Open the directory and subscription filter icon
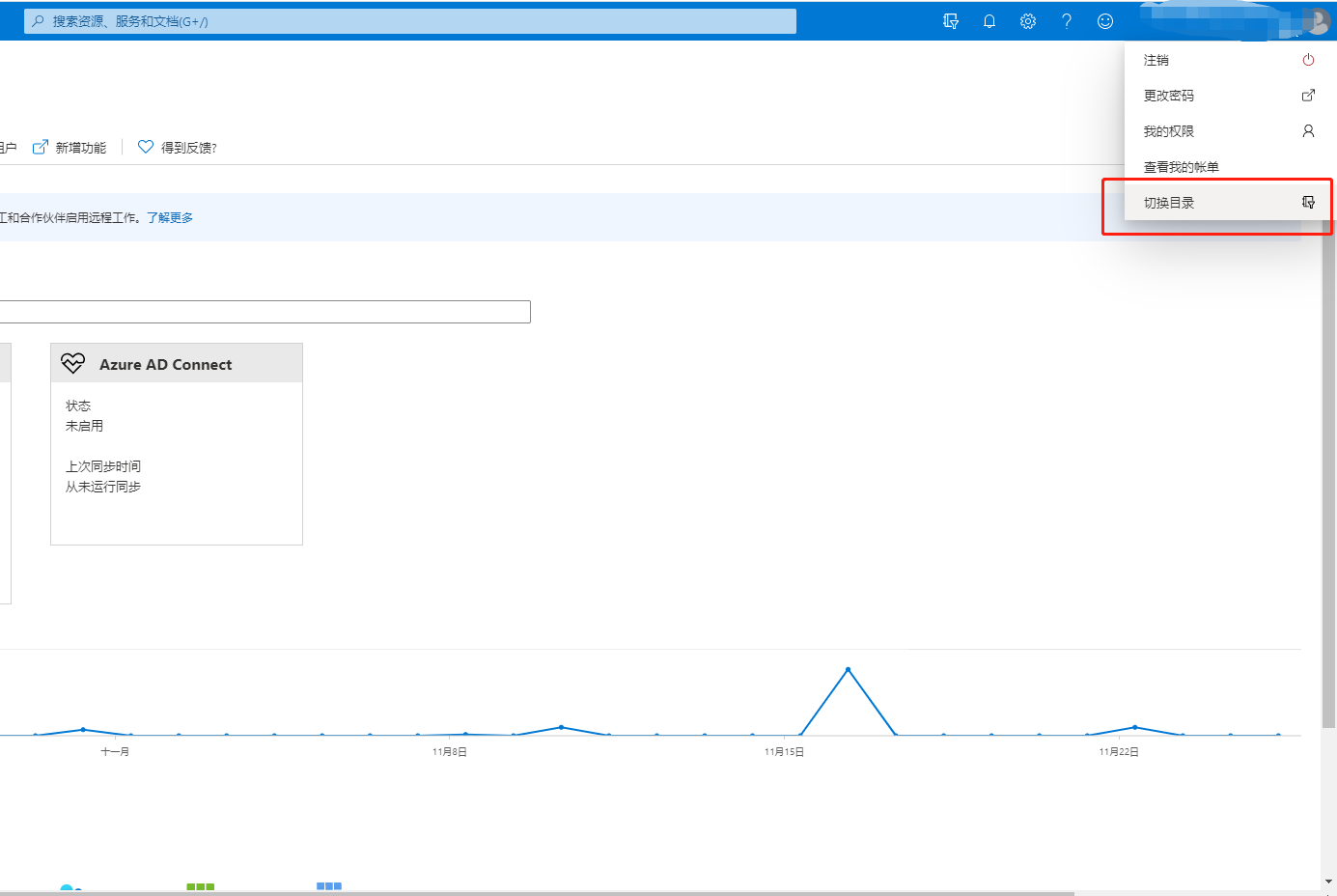 pos(951,21)
